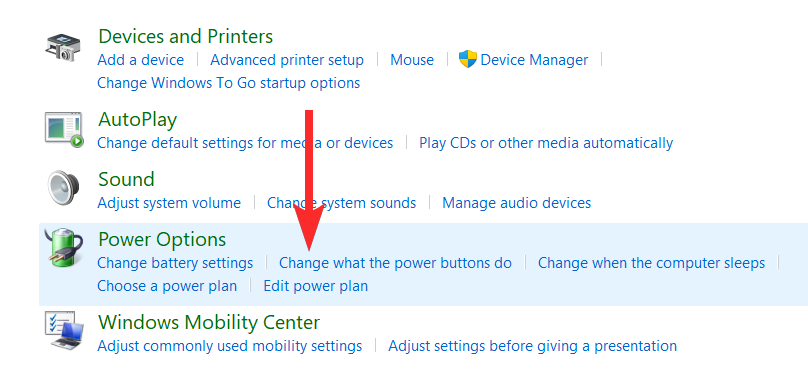Open Adjust settings before giving a presentation
Viewport: 808px width, 390px height.
(x=532, y=346)
